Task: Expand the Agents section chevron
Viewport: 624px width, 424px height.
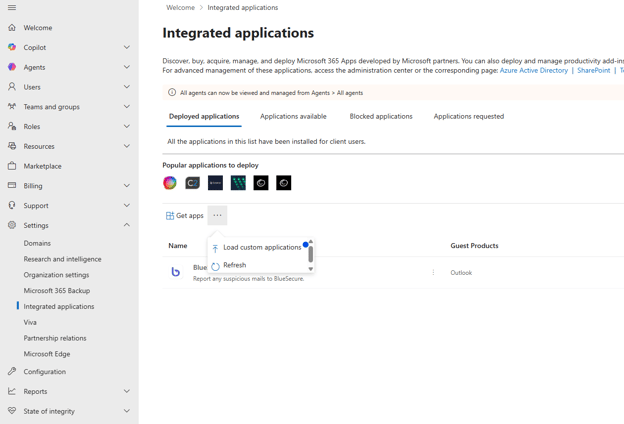Action: [x=127, y=67]
